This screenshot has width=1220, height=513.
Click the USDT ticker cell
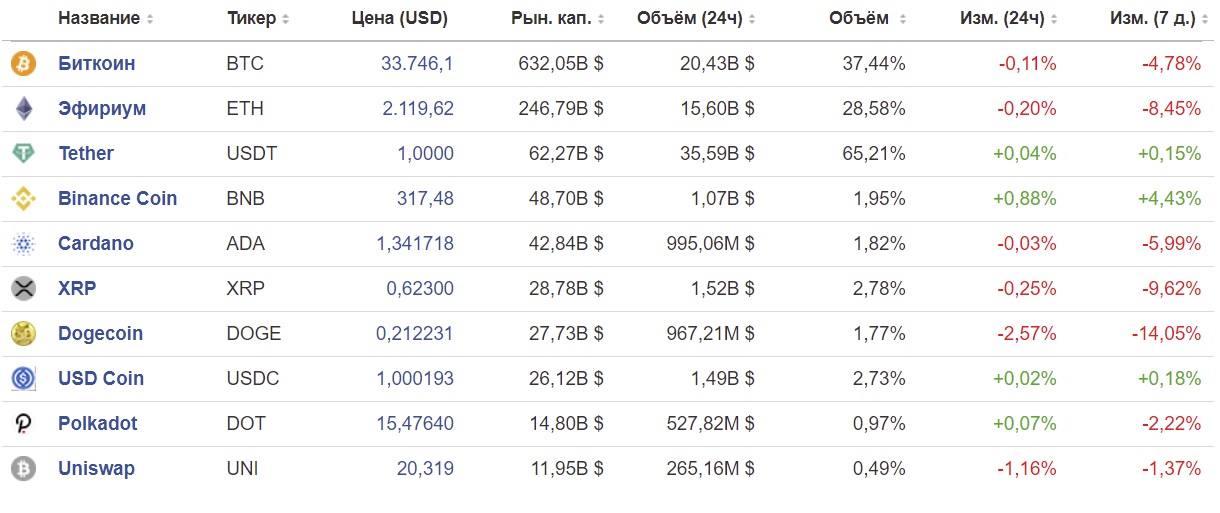coord(252,154)
